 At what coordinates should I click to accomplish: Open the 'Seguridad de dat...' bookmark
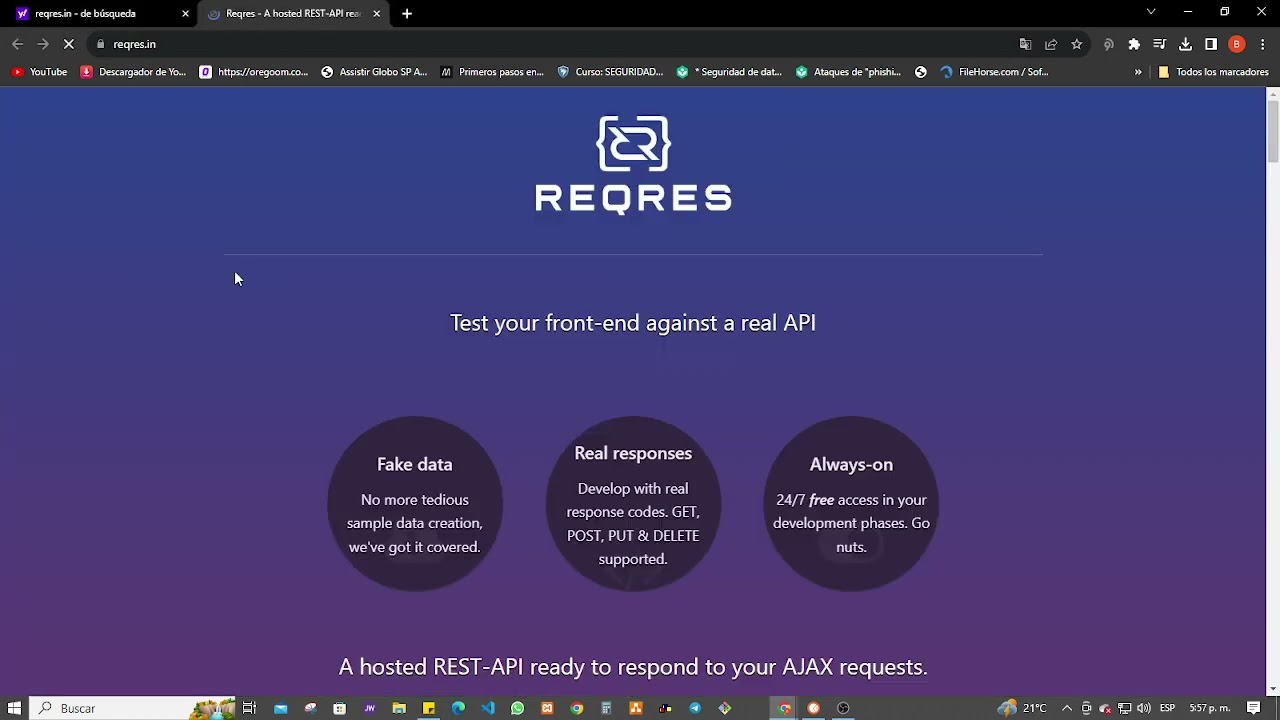point(729,72)
